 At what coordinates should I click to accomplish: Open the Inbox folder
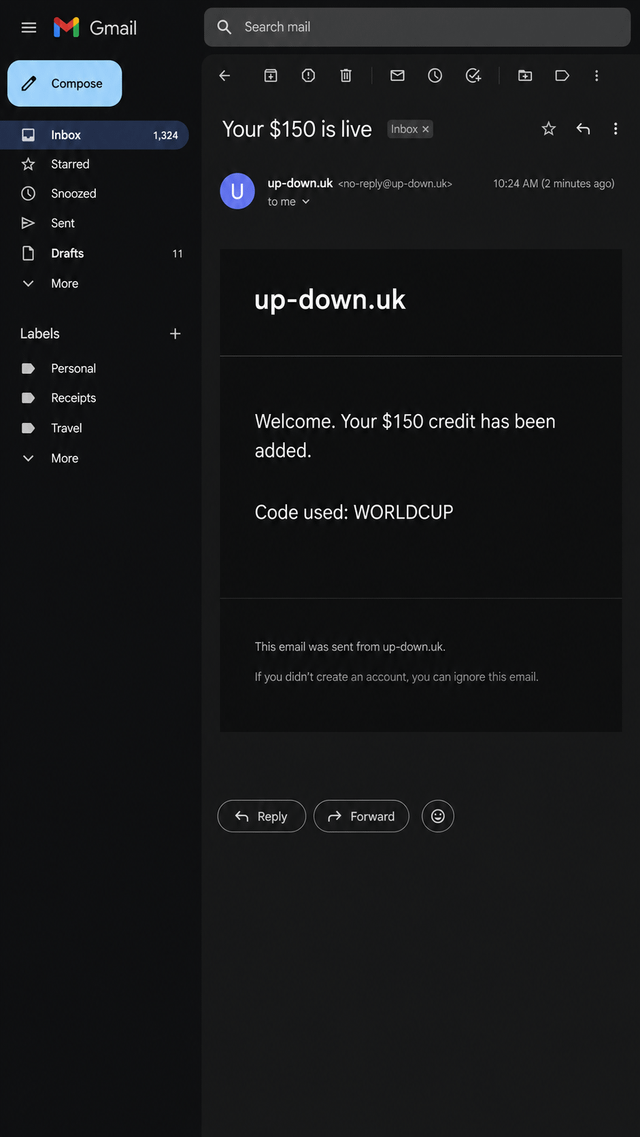click(x=94, y=135)
